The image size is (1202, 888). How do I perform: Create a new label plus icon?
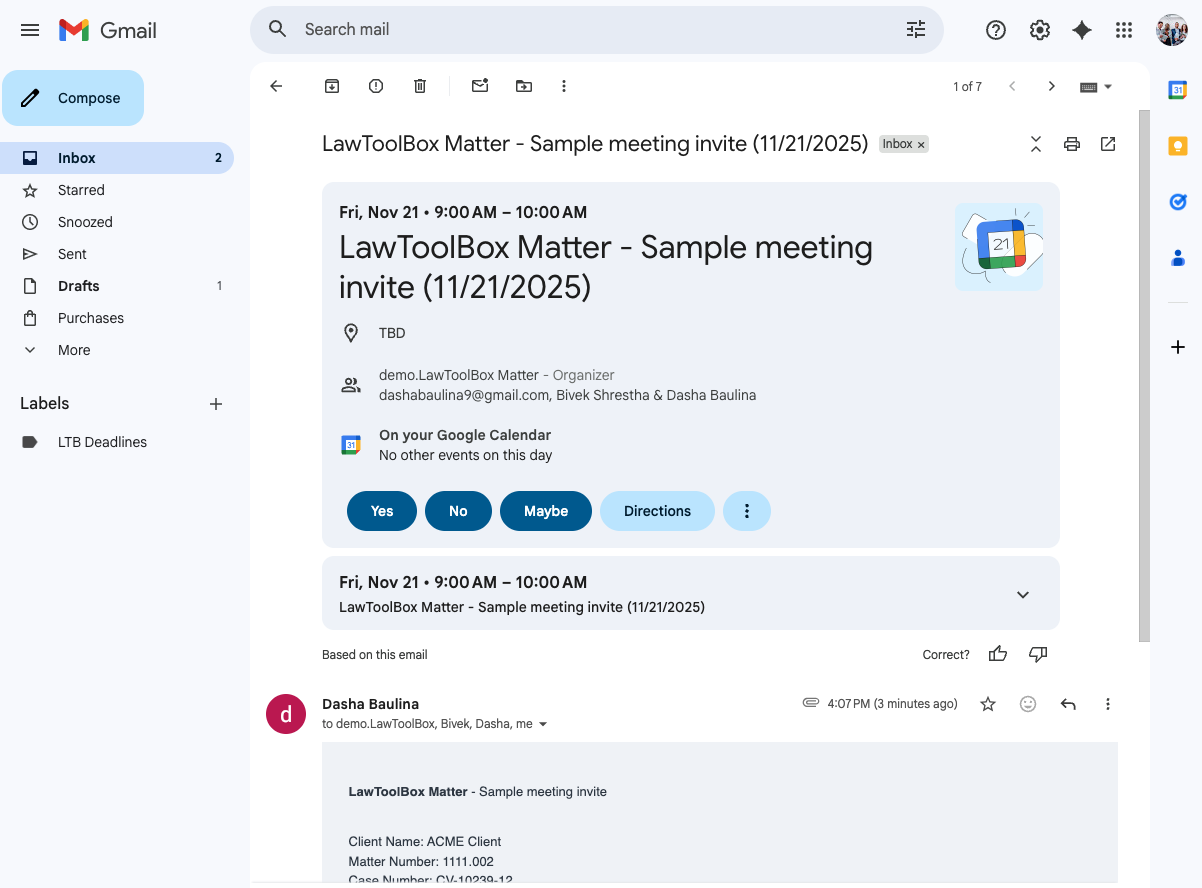pyautogui.click(x=215, y=404)
